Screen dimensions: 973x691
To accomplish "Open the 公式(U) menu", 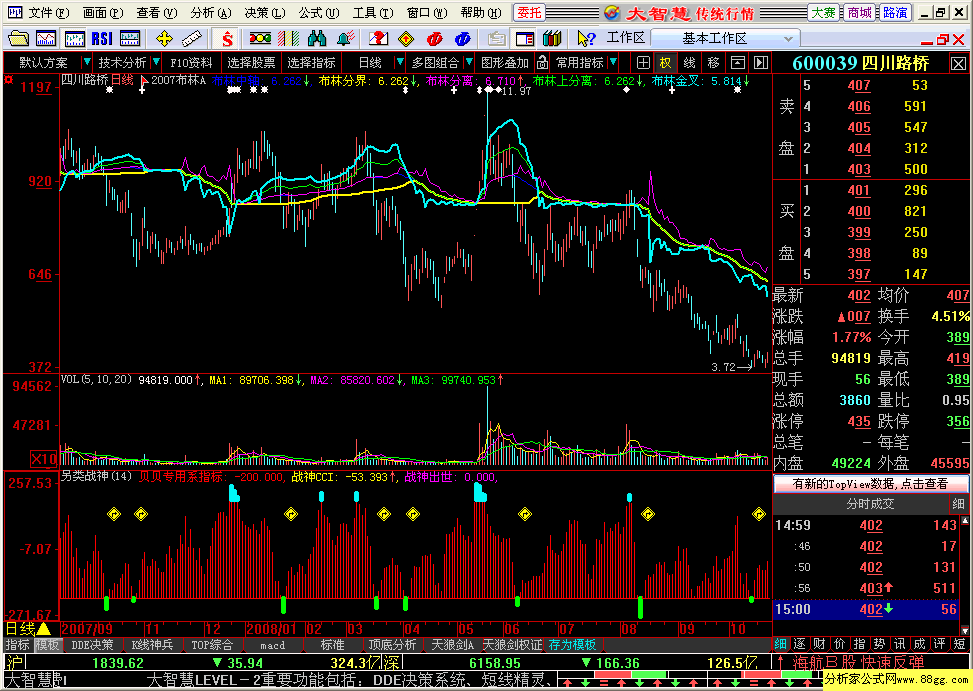I will click(x=318, y=12).
